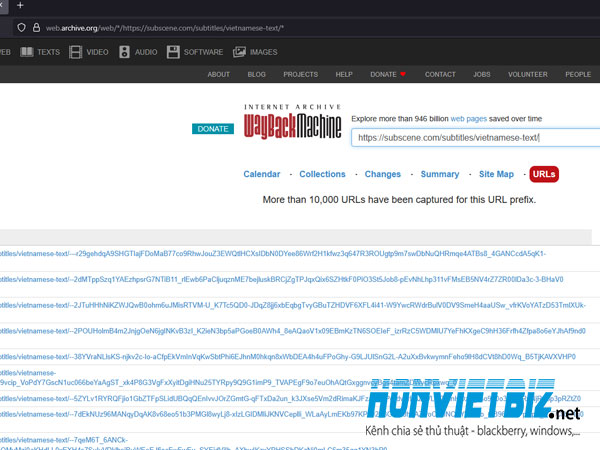Open the HELP page

click(344, 74)
